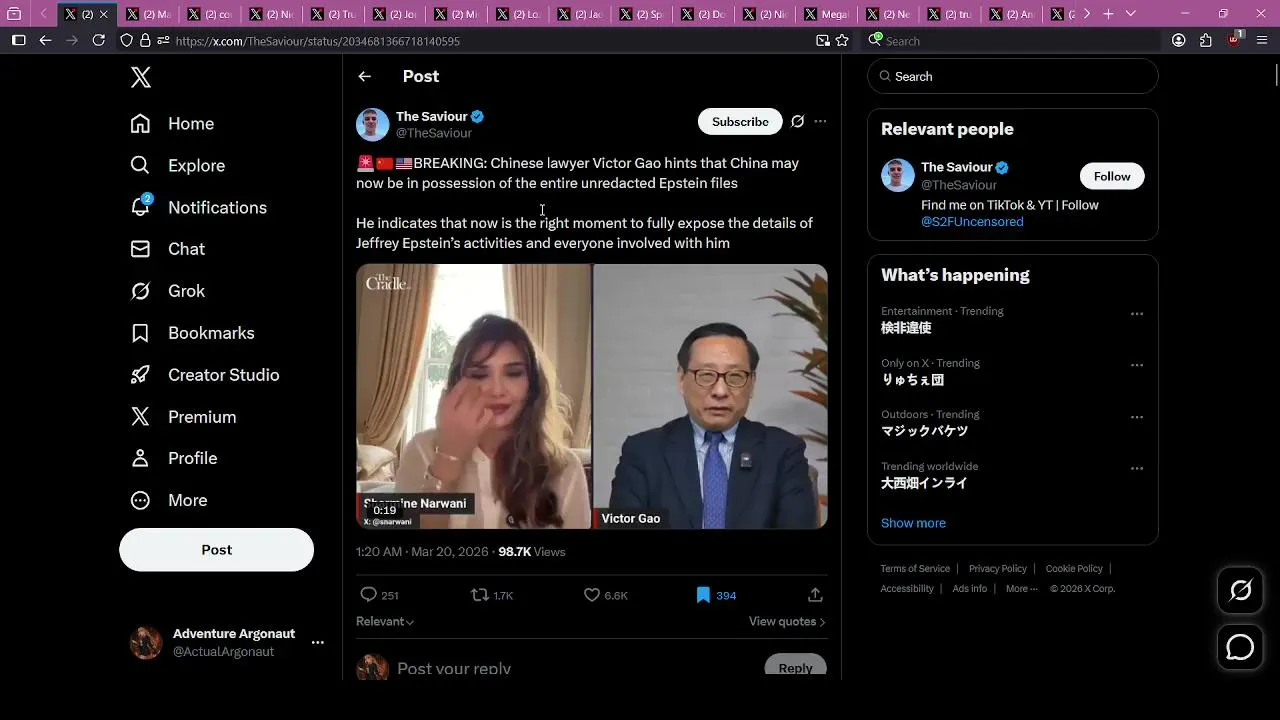Click the Subscribe button
This screenshot has width=1280, height=720.
740,122
